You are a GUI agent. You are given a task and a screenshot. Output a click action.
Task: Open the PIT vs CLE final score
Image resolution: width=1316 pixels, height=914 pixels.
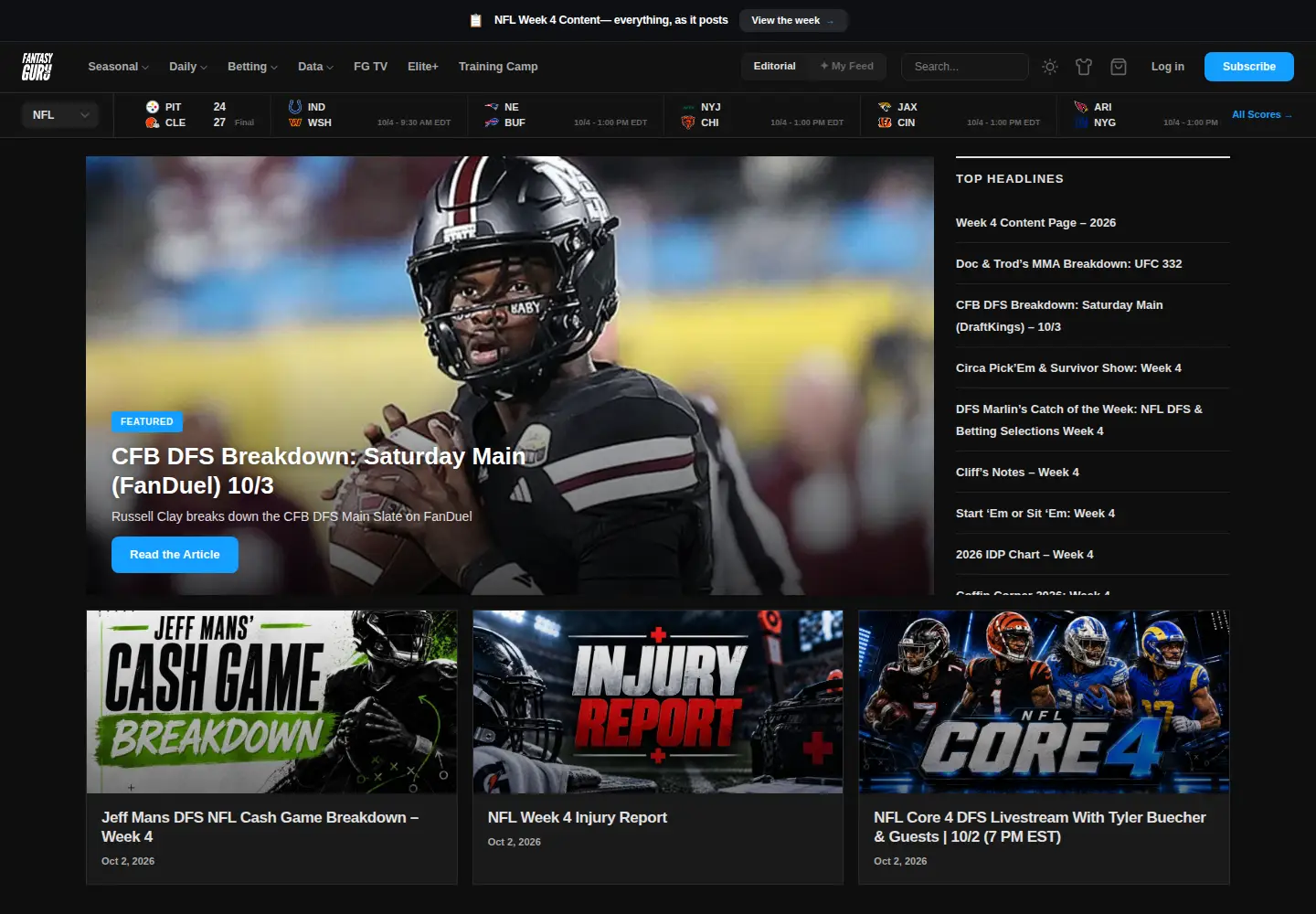[x=199, y=115]
